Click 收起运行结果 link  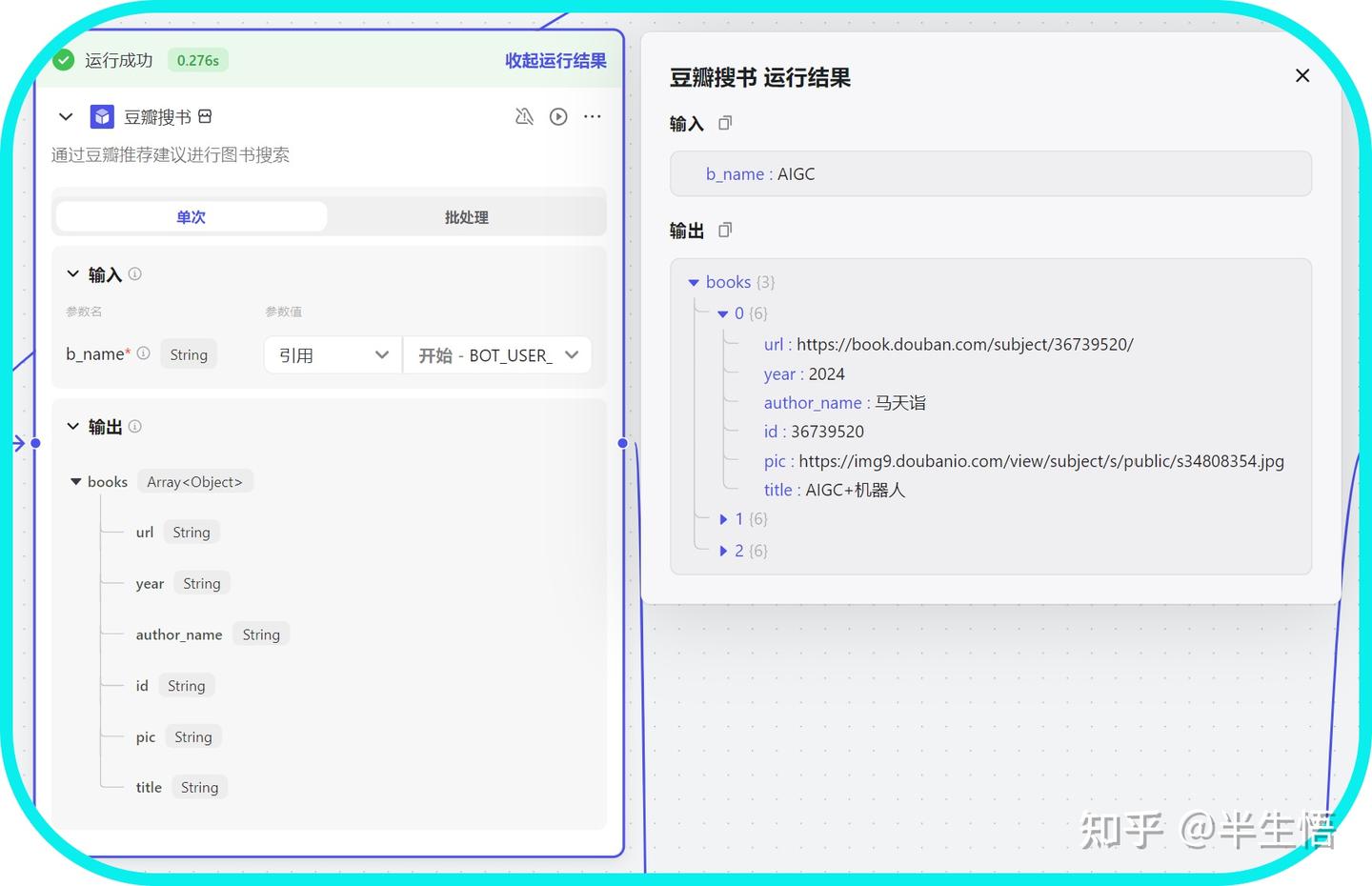click(555, 60)
